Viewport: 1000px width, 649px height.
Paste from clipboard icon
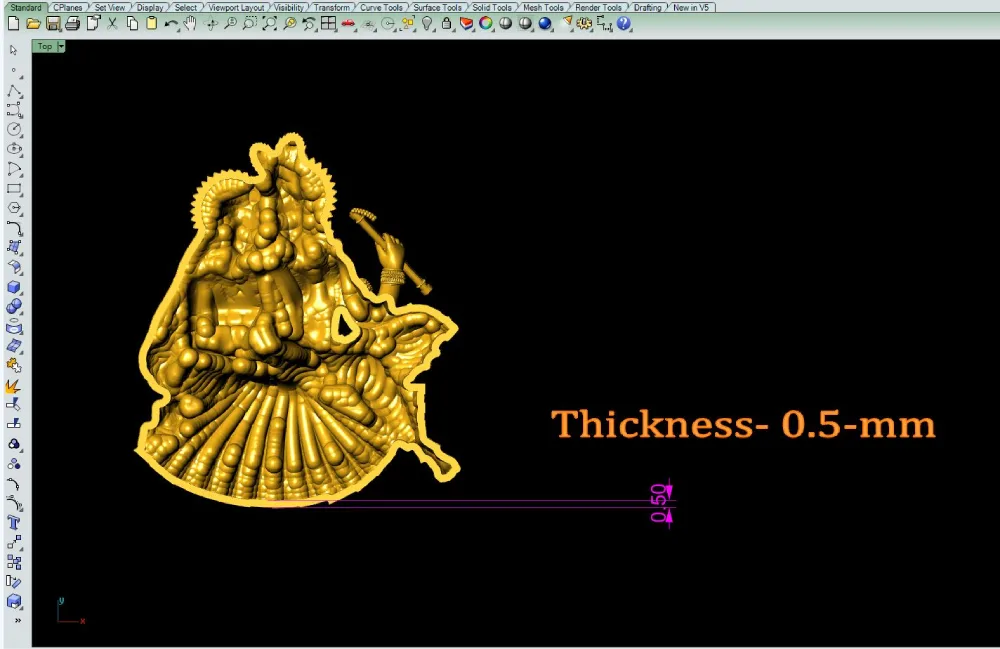[152, 24]
